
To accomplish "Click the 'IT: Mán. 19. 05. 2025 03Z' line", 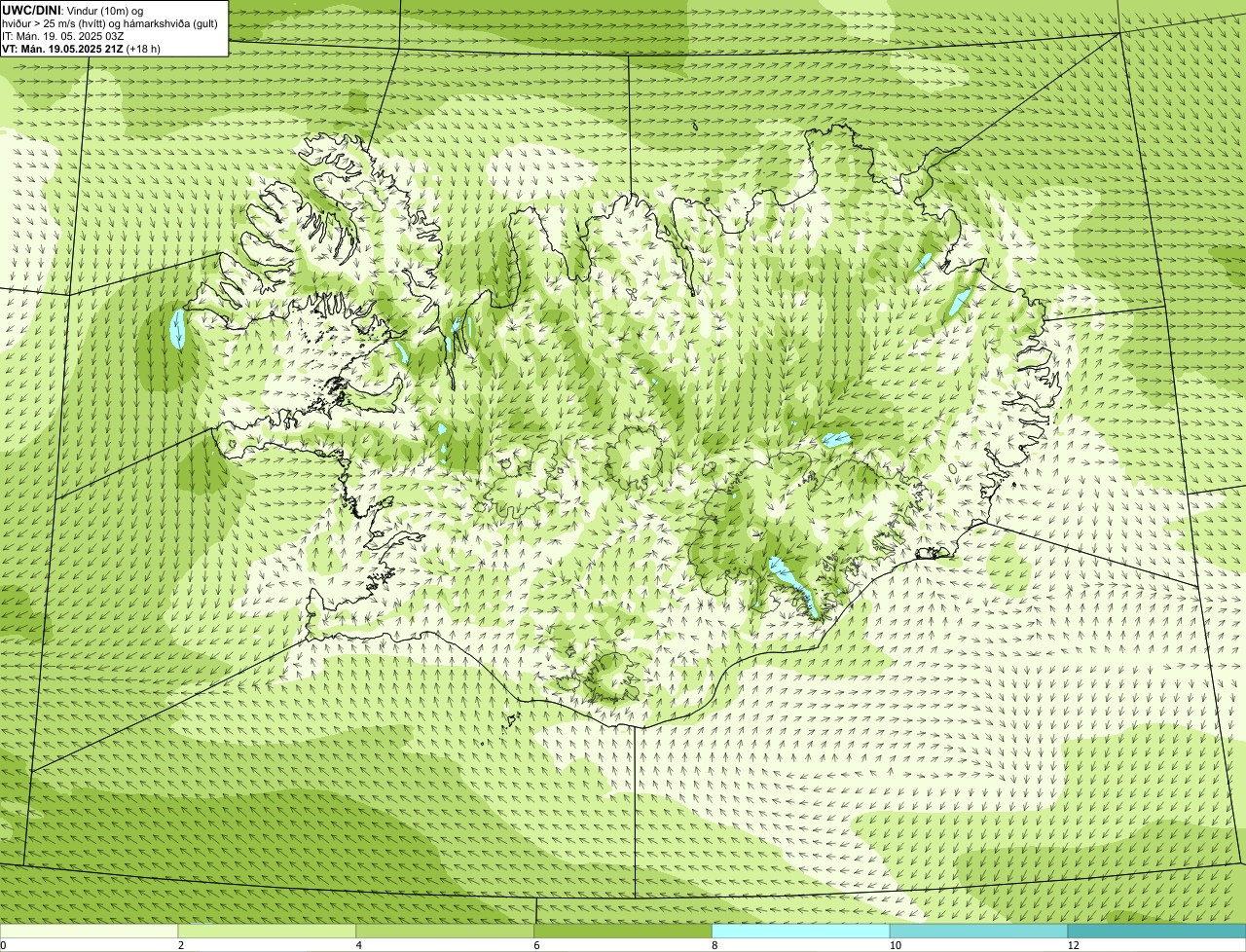I will click(63, 36).
